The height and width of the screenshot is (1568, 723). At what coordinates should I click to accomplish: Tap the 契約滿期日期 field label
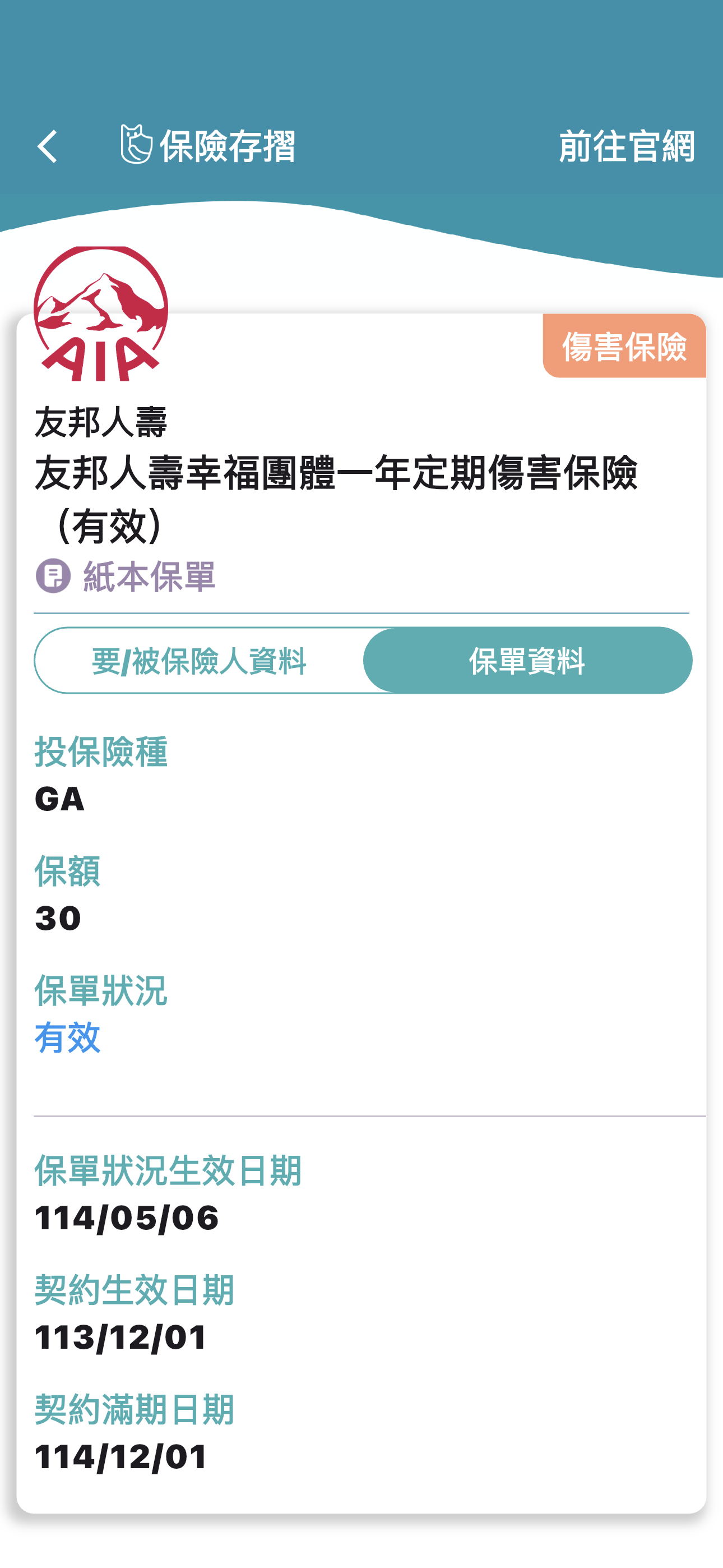tap(135, 1409)
